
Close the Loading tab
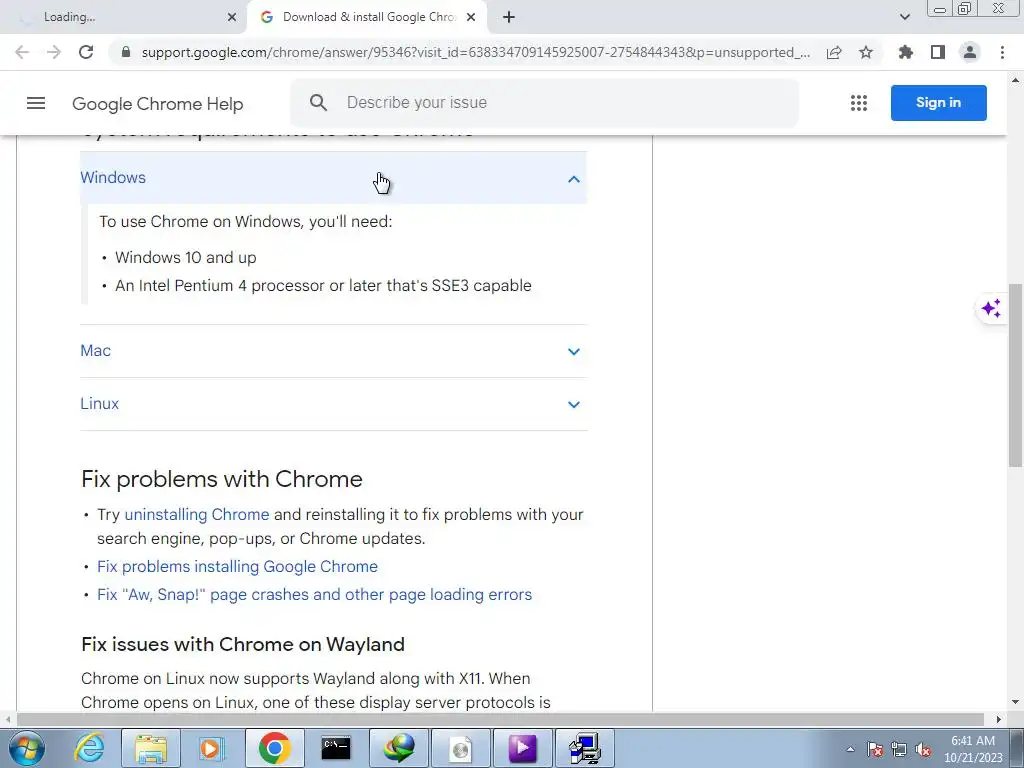click(232, 17)
